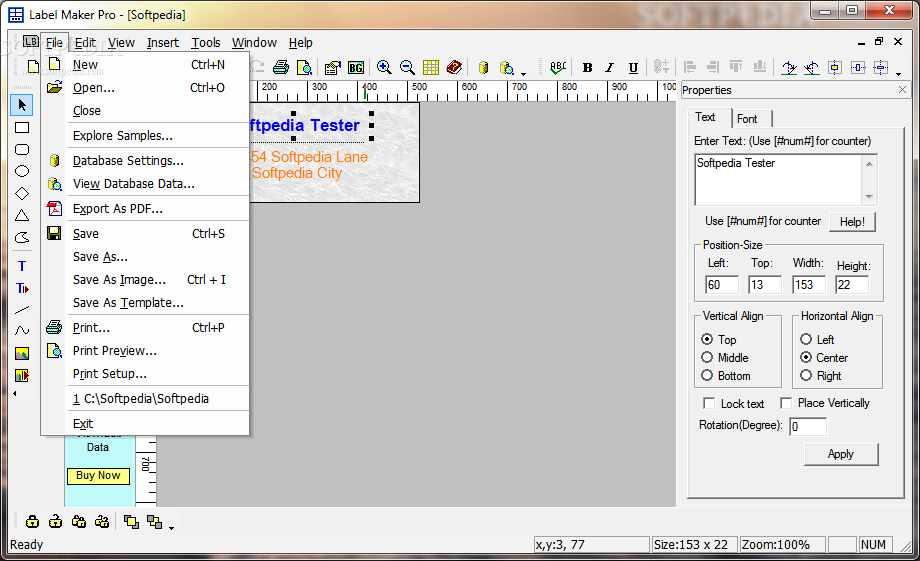The image size is (920, 561).
Task: Select the insert picture tool
Action: [22, 353]
